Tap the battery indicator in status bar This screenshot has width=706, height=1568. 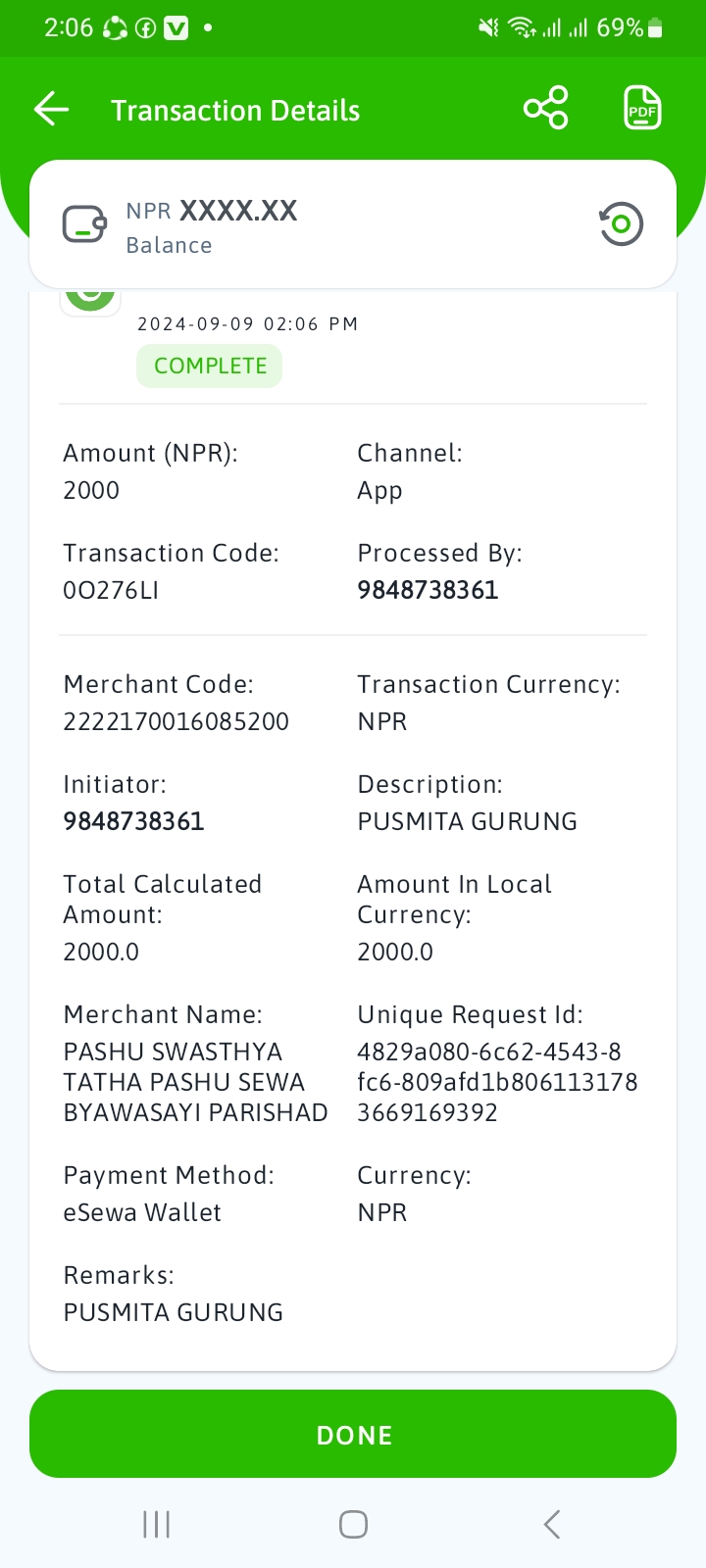[655, 28]
